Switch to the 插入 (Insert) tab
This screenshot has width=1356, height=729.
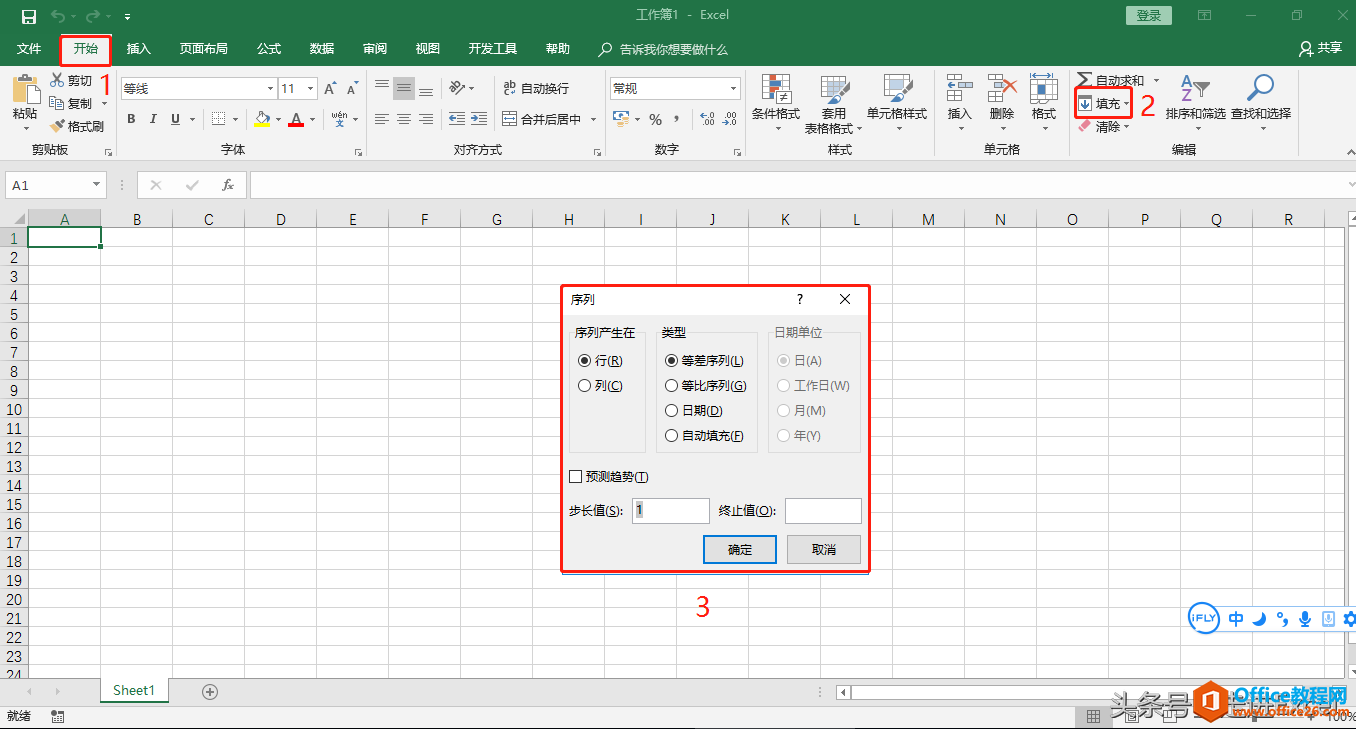(139, 48)
